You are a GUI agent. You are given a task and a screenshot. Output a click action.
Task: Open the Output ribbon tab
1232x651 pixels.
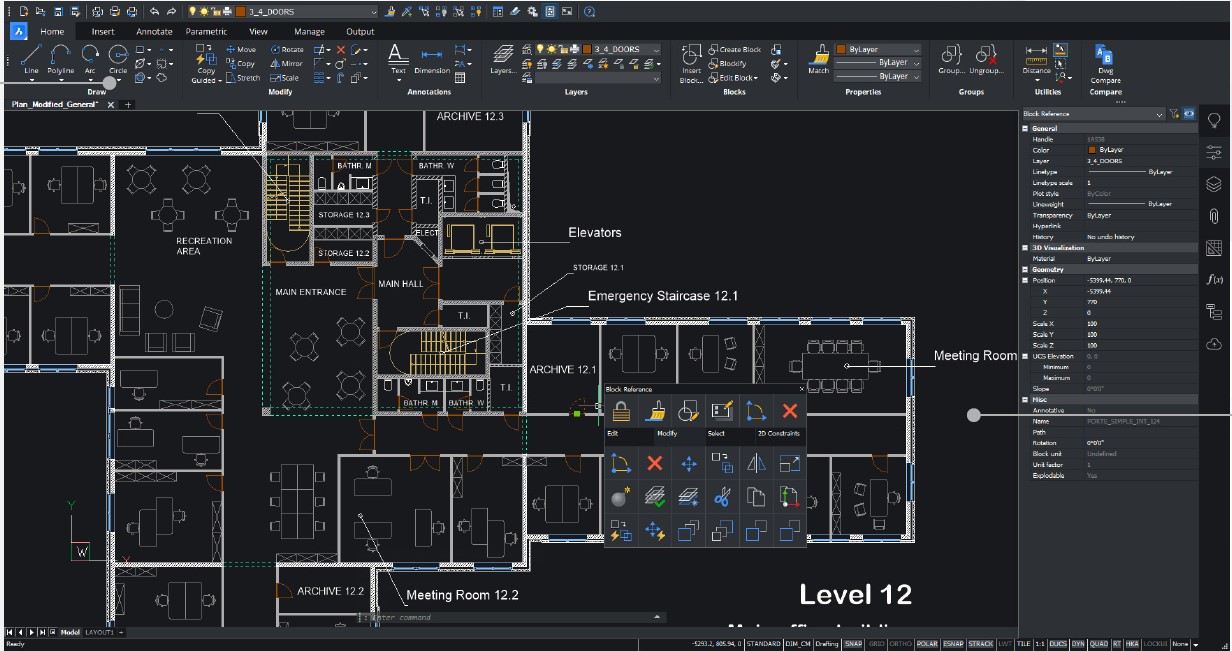361,30
